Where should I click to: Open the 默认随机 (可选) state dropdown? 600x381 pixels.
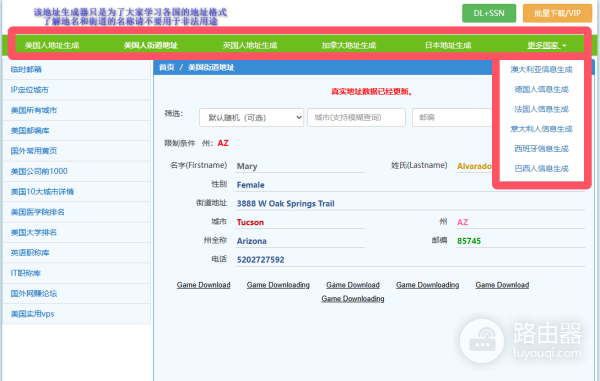click(251, 117)
